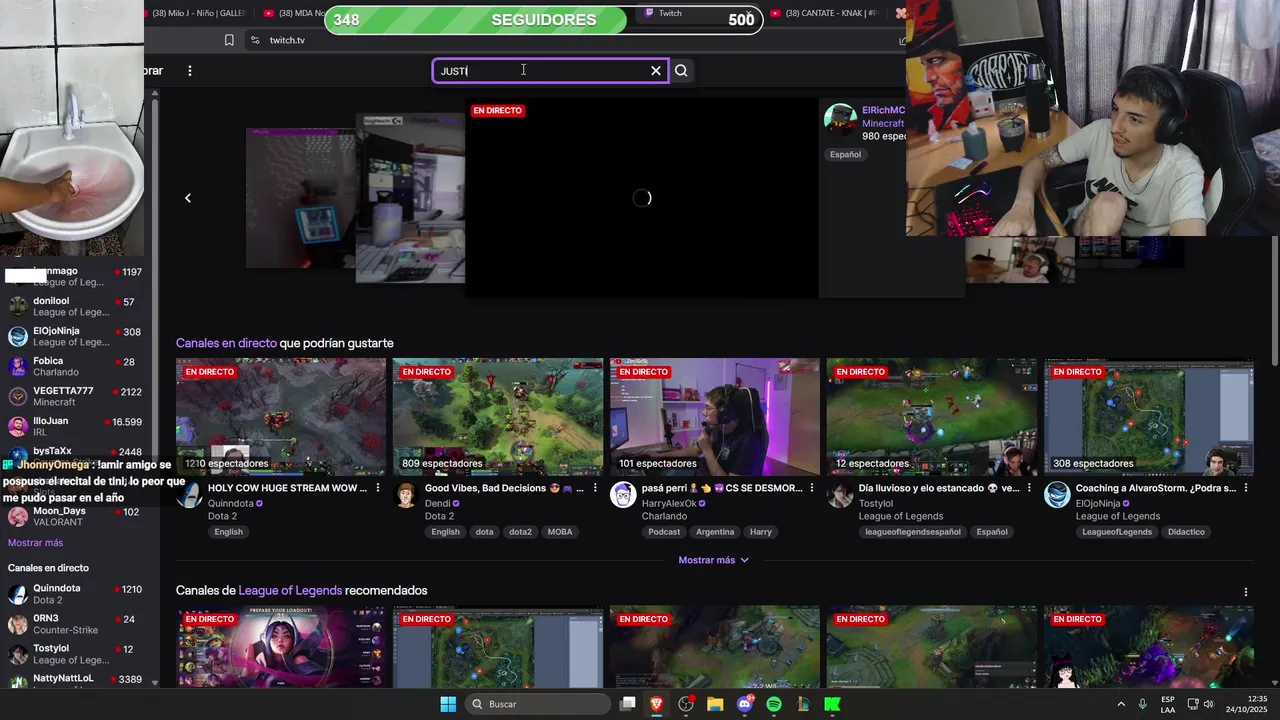Viewport: 1280px width, 720px height.
Task: Select the Didactico tag
Action: 1186,532
